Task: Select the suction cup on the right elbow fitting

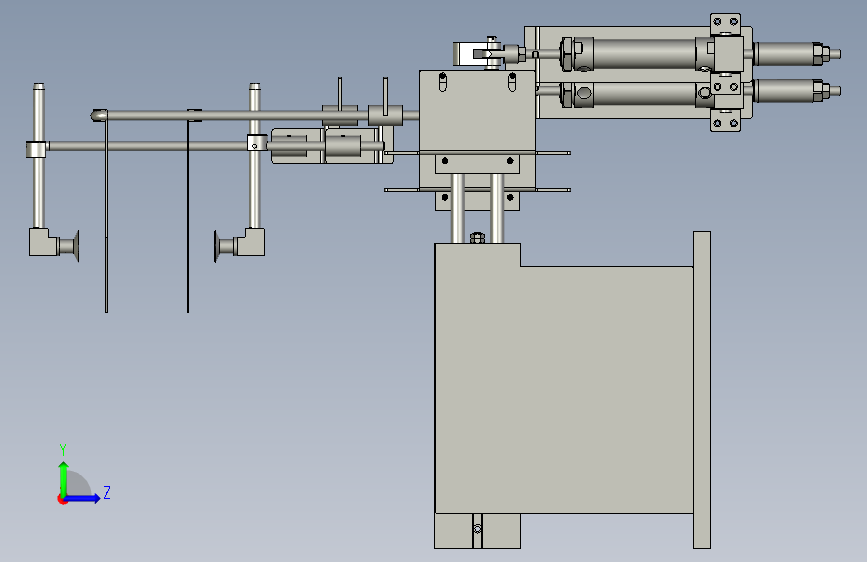Action: (224, 246)
